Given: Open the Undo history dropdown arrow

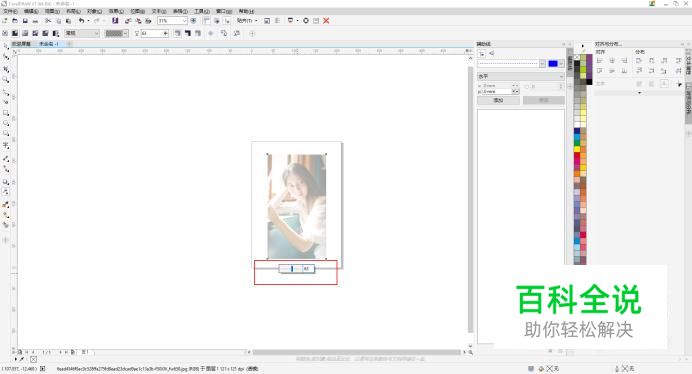Looking at the screenshot, I should [x=88, y=21].
